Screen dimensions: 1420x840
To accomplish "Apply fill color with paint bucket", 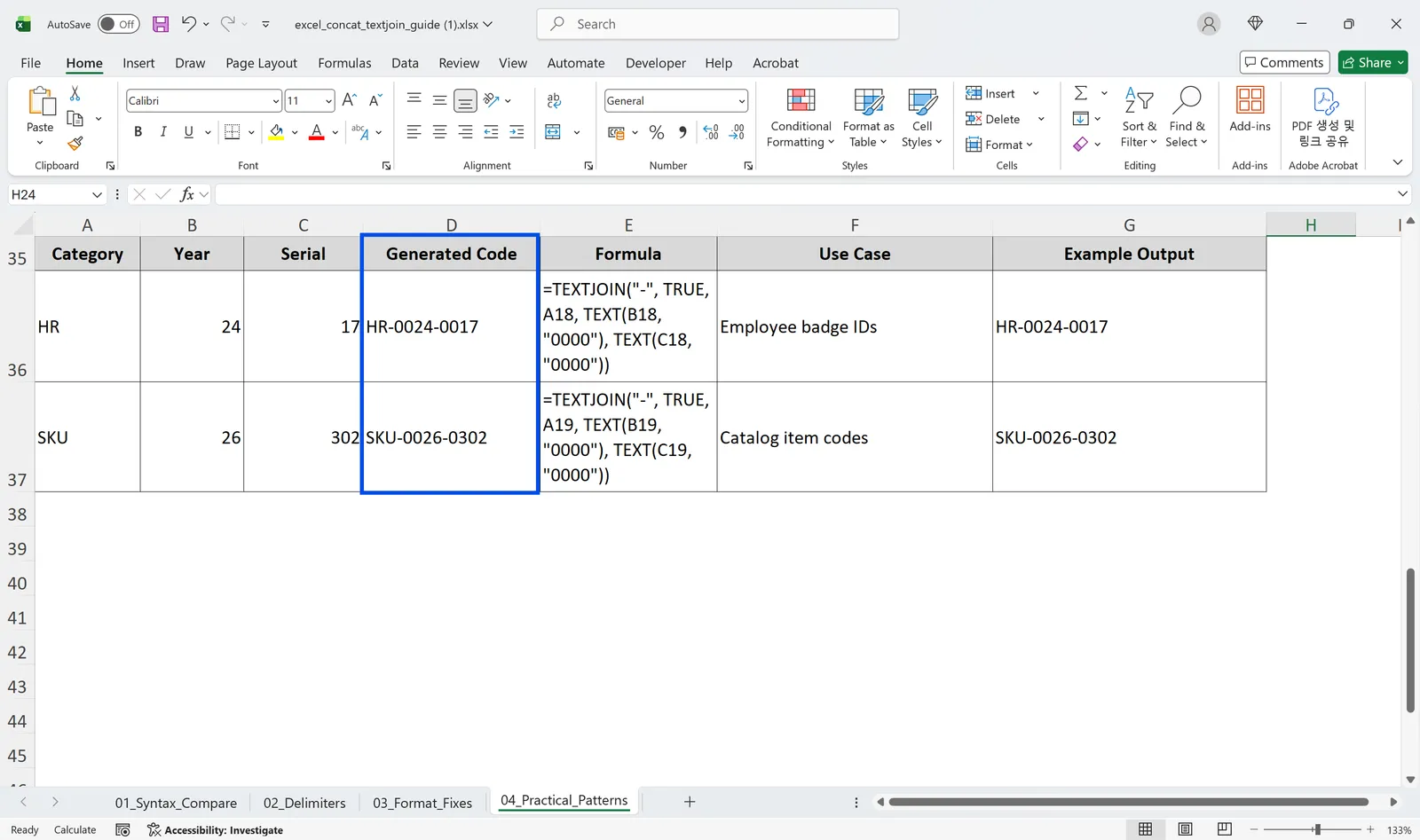I will coord(276,132).
